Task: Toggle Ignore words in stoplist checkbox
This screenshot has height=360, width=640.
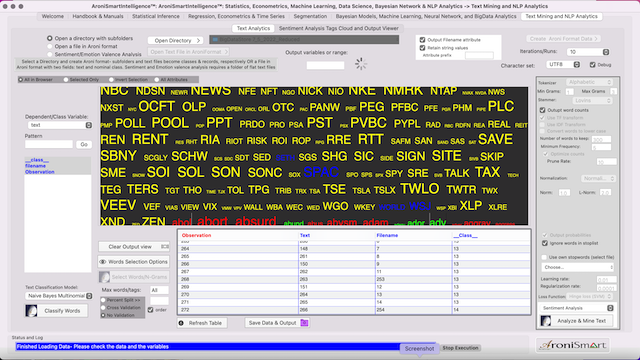Action: (544, 243)
